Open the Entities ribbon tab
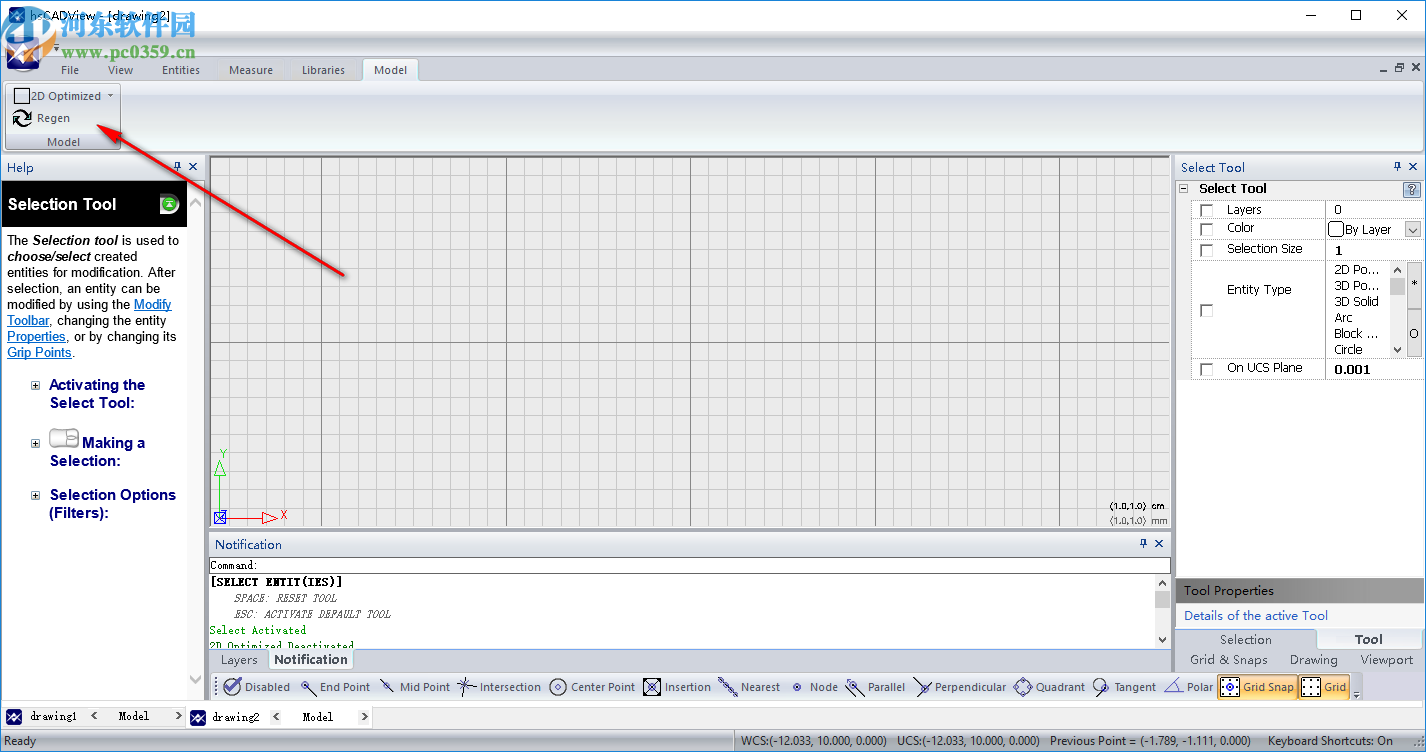Image resolution: width=1426 pixels, height=752 pixels. point(181,70)
